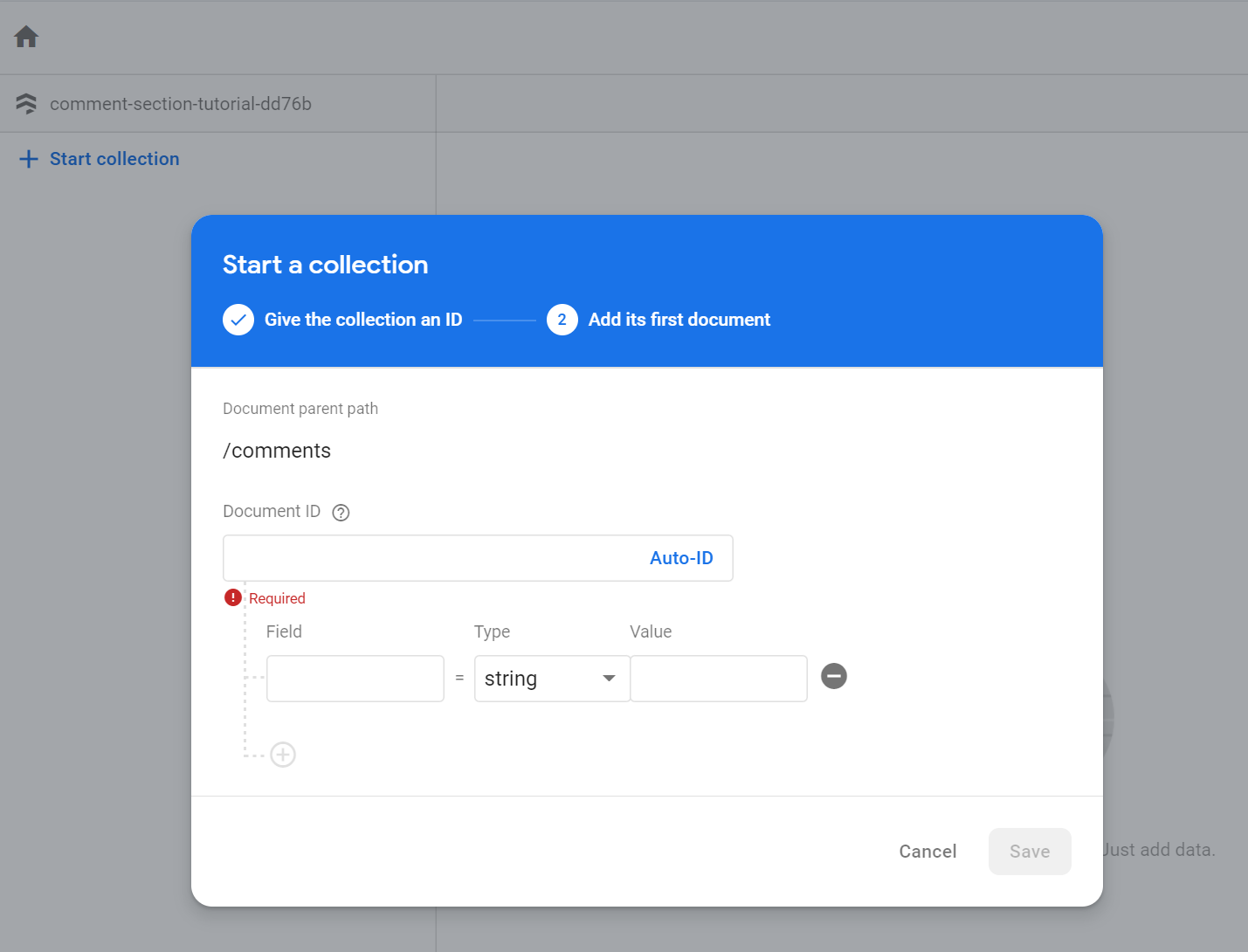Click the checkmark icon for completed step one
This screenshot has width=1248, height=952.
238,320
